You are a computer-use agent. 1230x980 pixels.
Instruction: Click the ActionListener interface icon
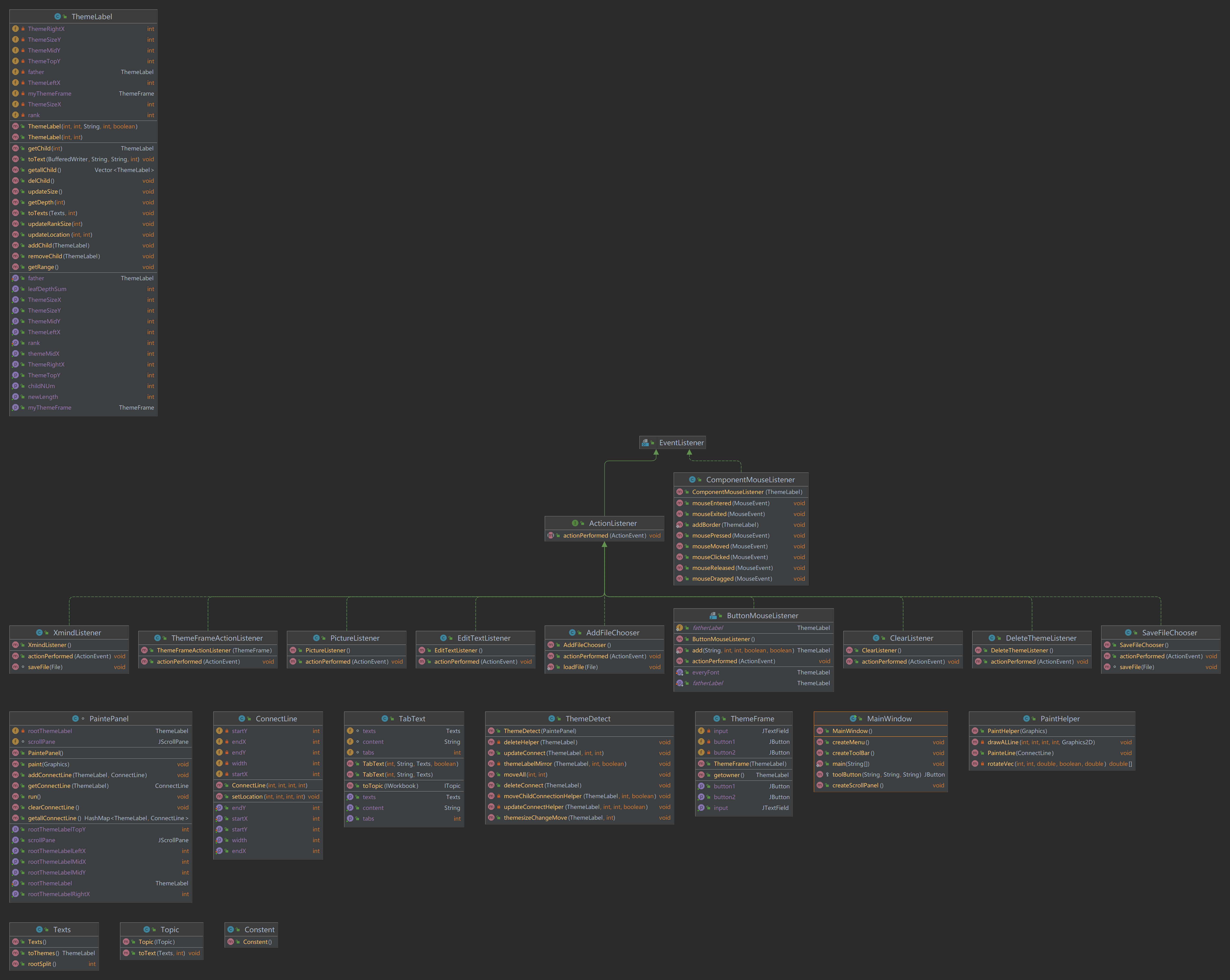pos(575,523)
